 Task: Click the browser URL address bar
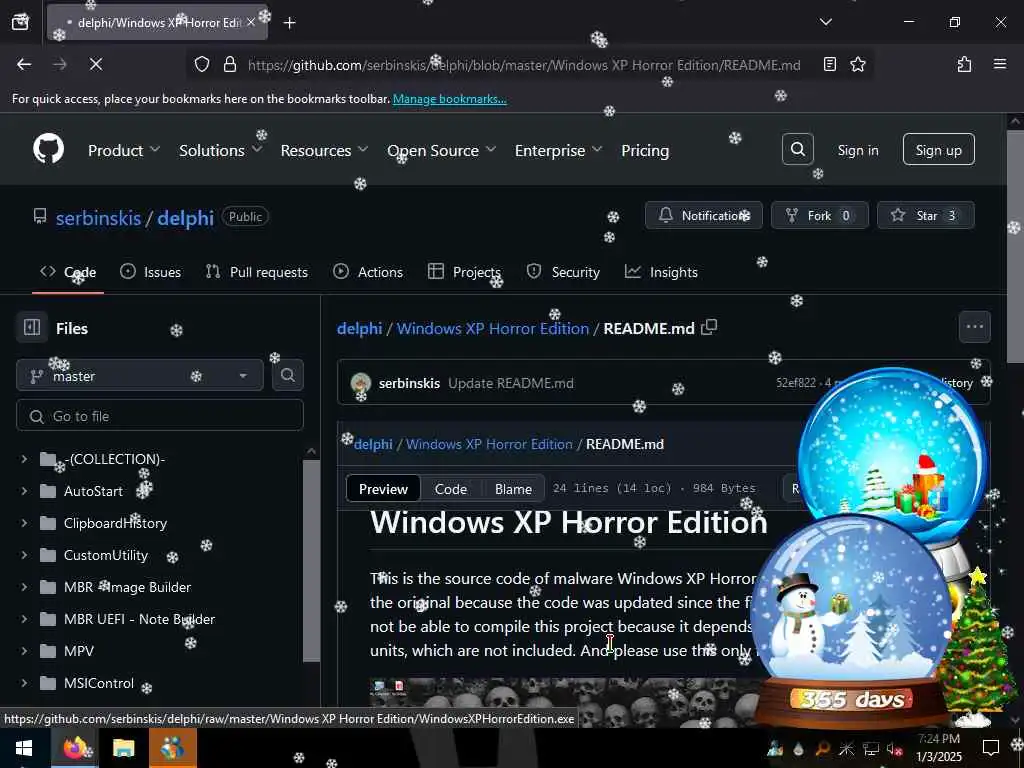click(x=524, y=65)
